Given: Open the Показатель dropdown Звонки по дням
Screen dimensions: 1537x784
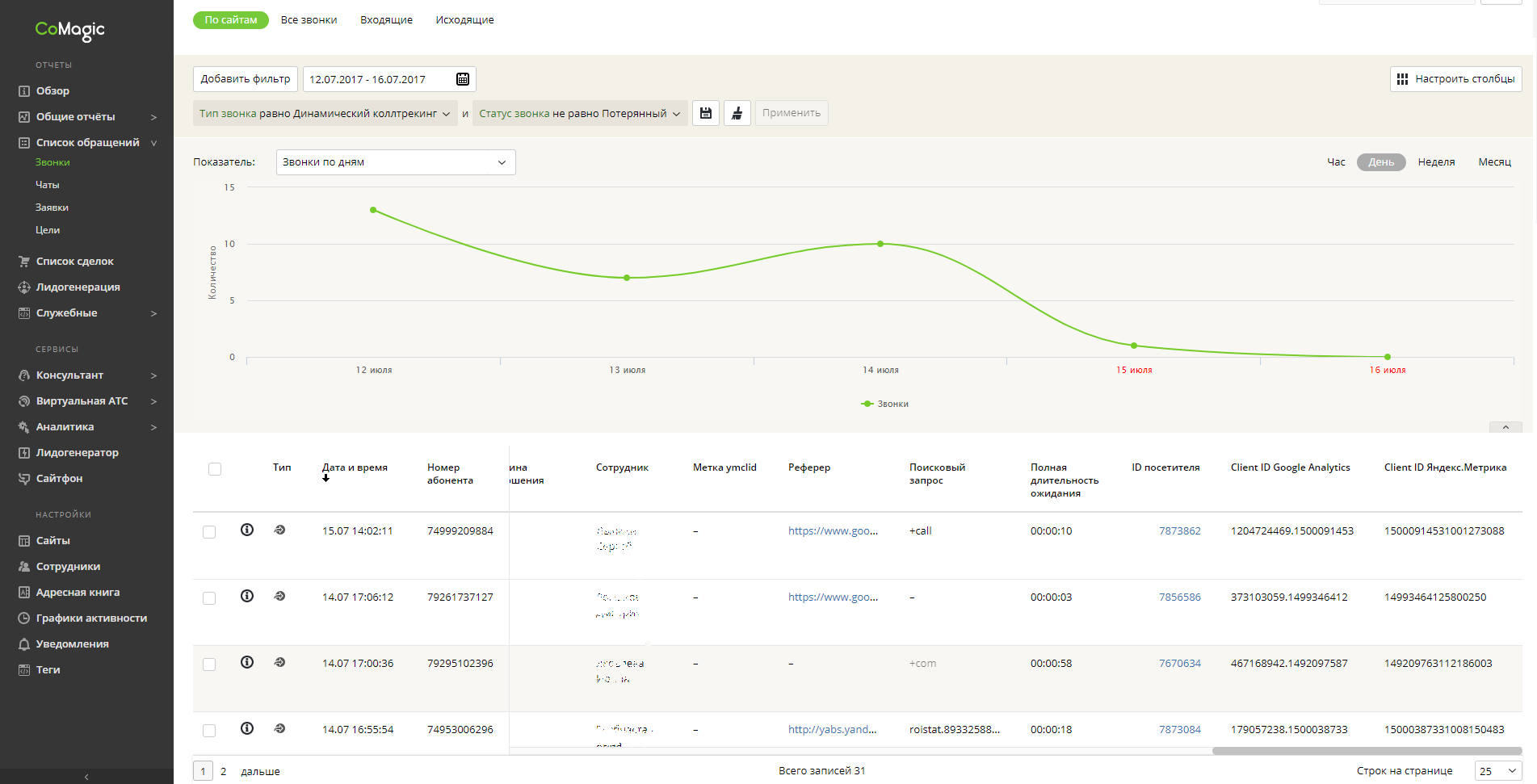Looking at the screenshot, I should [395, 162].
